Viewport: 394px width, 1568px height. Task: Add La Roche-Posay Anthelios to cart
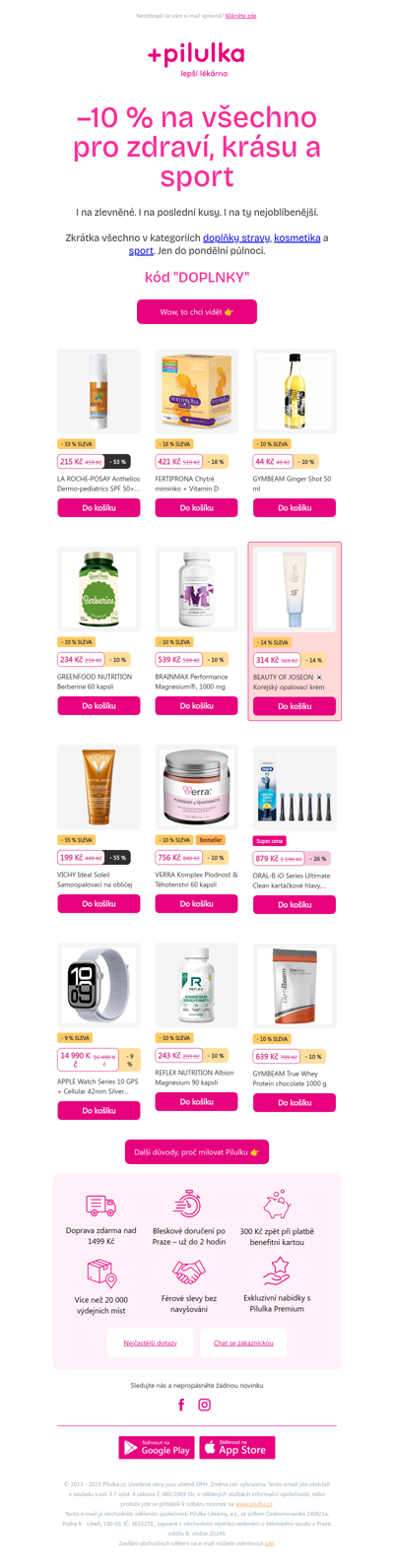98,508
